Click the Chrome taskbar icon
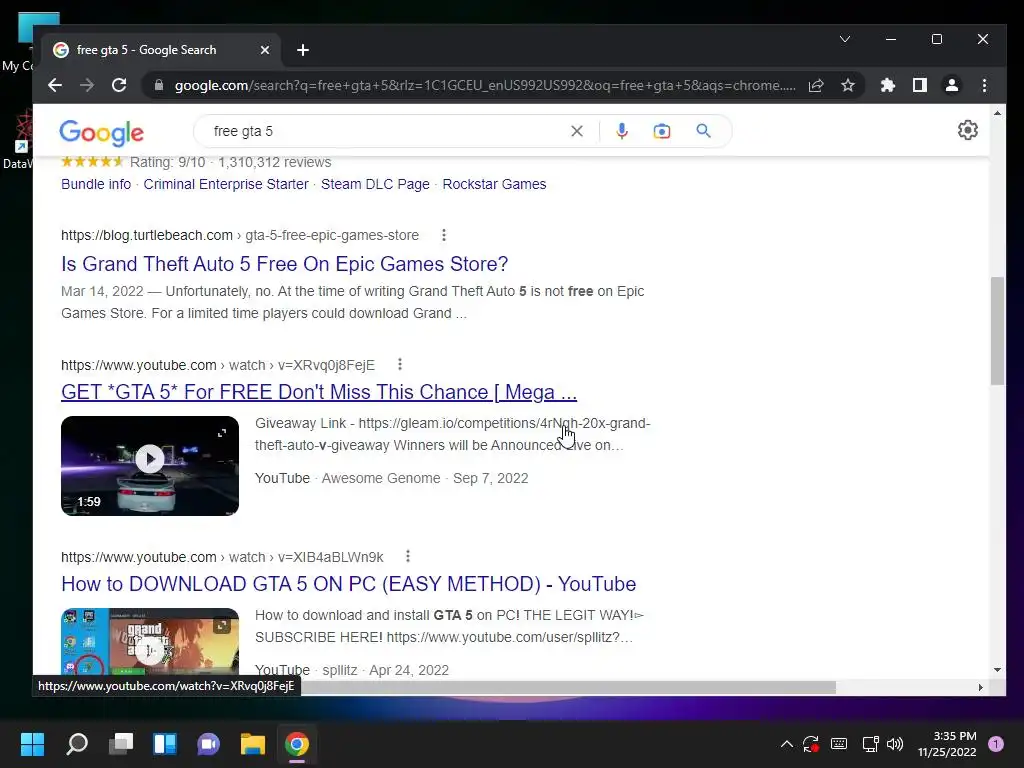Screen dimensions: 1024x768 coord(296,744)
